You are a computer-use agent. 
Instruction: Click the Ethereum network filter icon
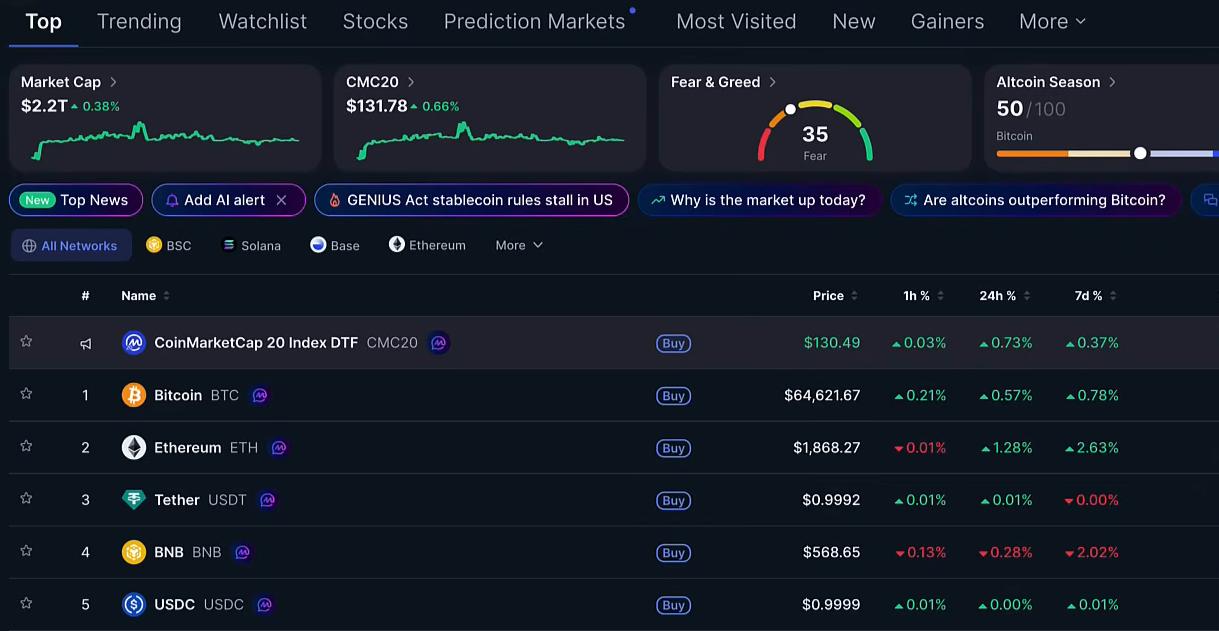pos(397,244)
